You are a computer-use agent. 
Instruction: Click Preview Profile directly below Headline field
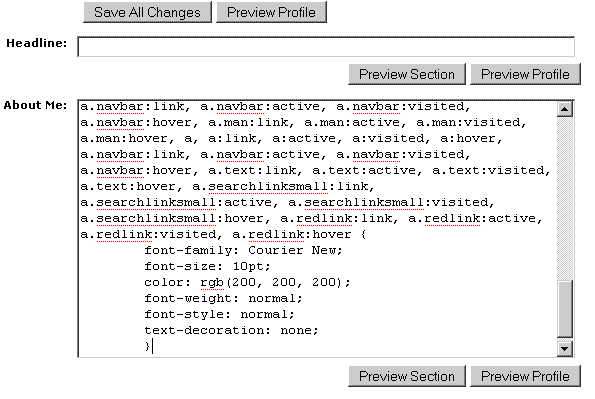tap(525, 74)
